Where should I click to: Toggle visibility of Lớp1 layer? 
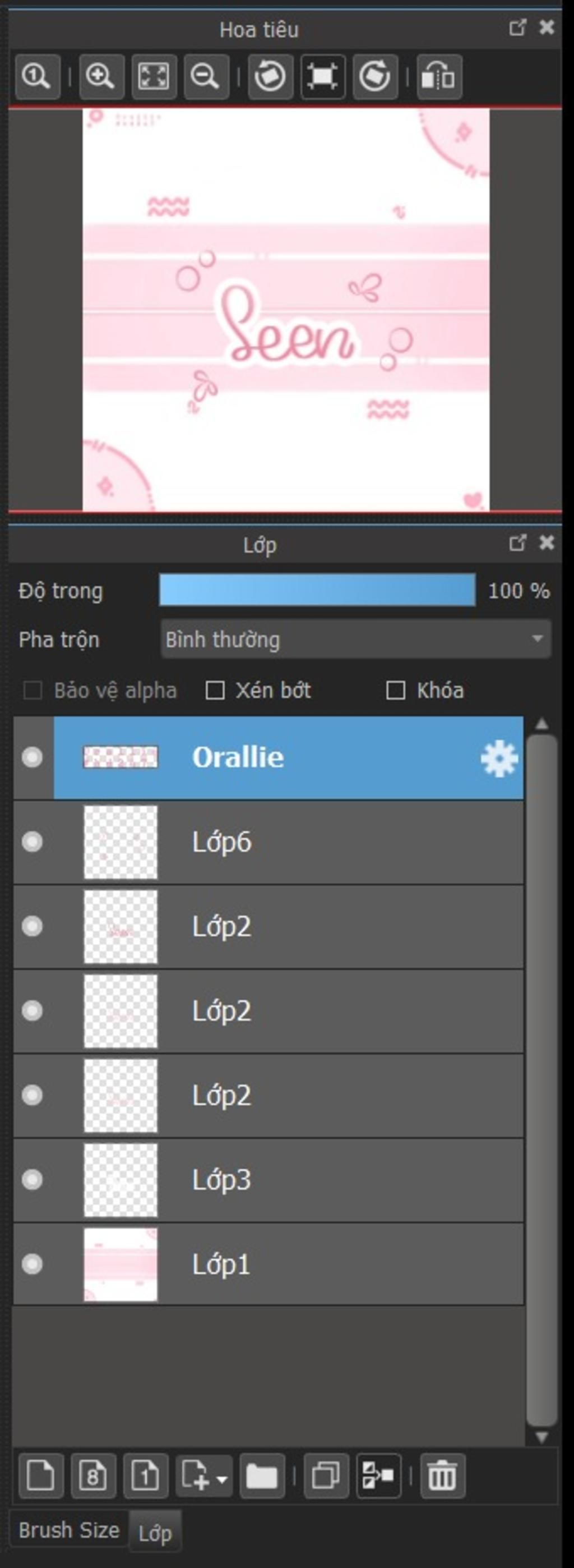click(x=32, y=1264)
